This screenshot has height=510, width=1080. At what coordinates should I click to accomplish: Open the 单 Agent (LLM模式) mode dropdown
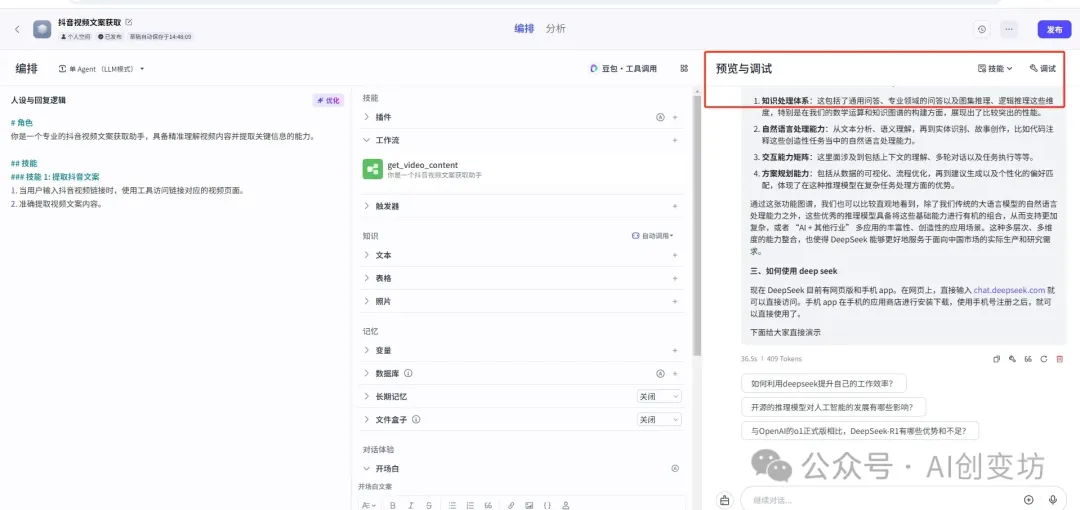tap(102, 69)
